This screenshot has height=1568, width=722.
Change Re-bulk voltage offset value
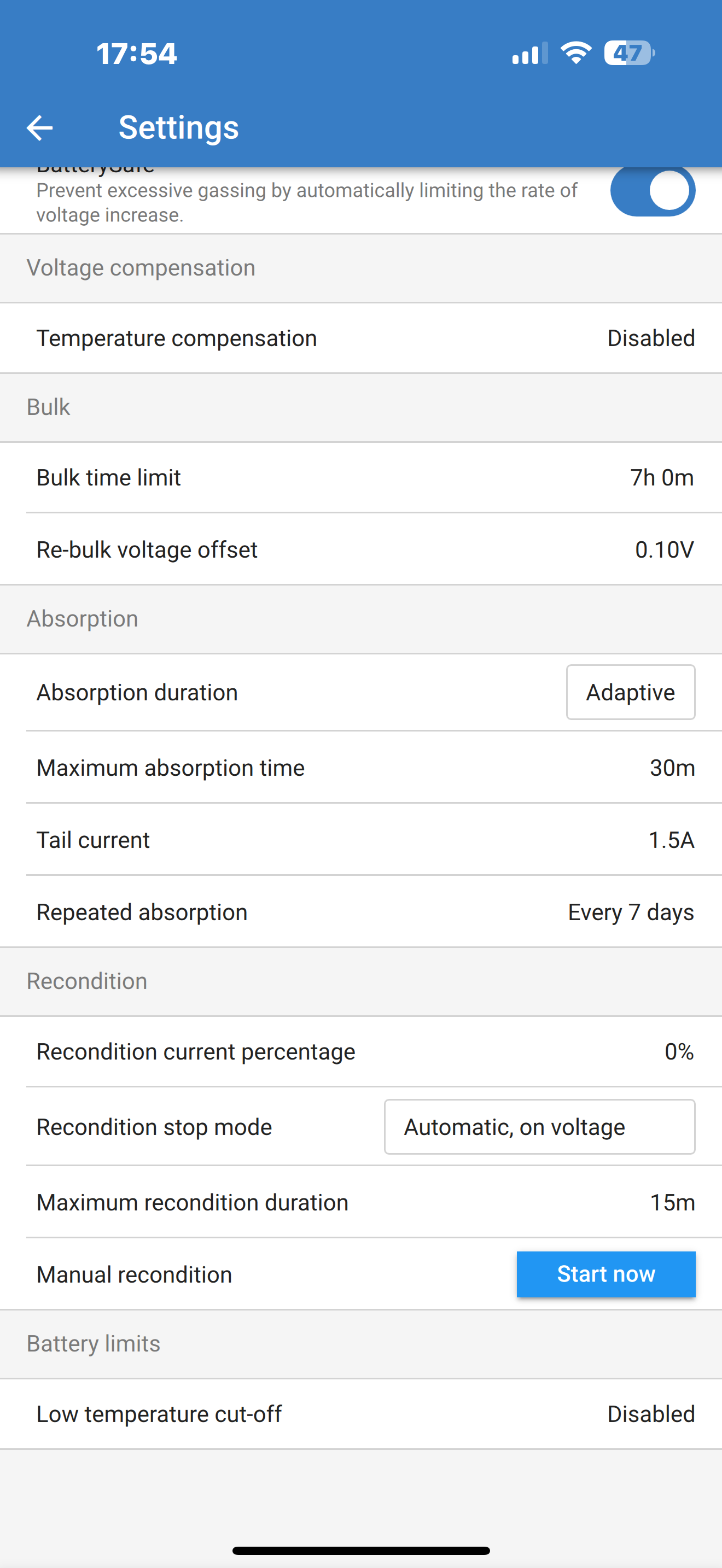pos(361,549)
